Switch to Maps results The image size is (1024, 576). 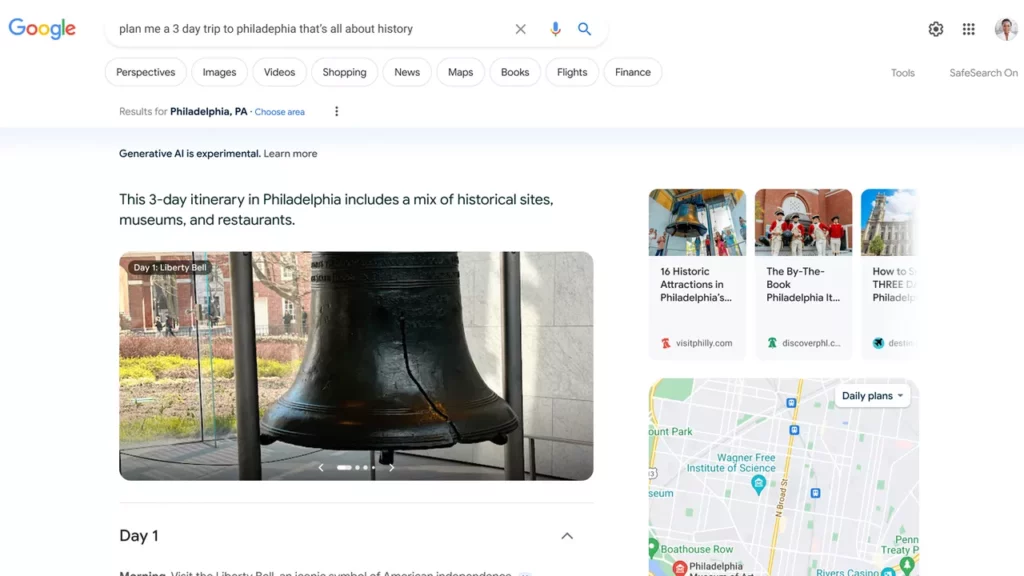pos(460,72)
